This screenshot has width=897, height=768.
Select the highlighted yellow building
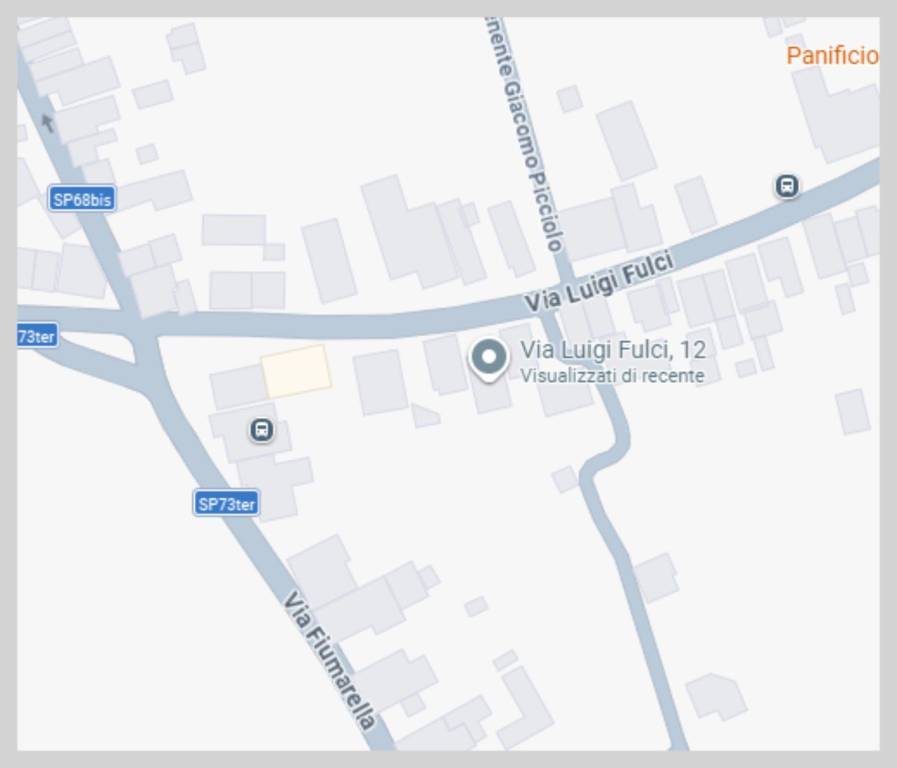(x=296, y=371)
